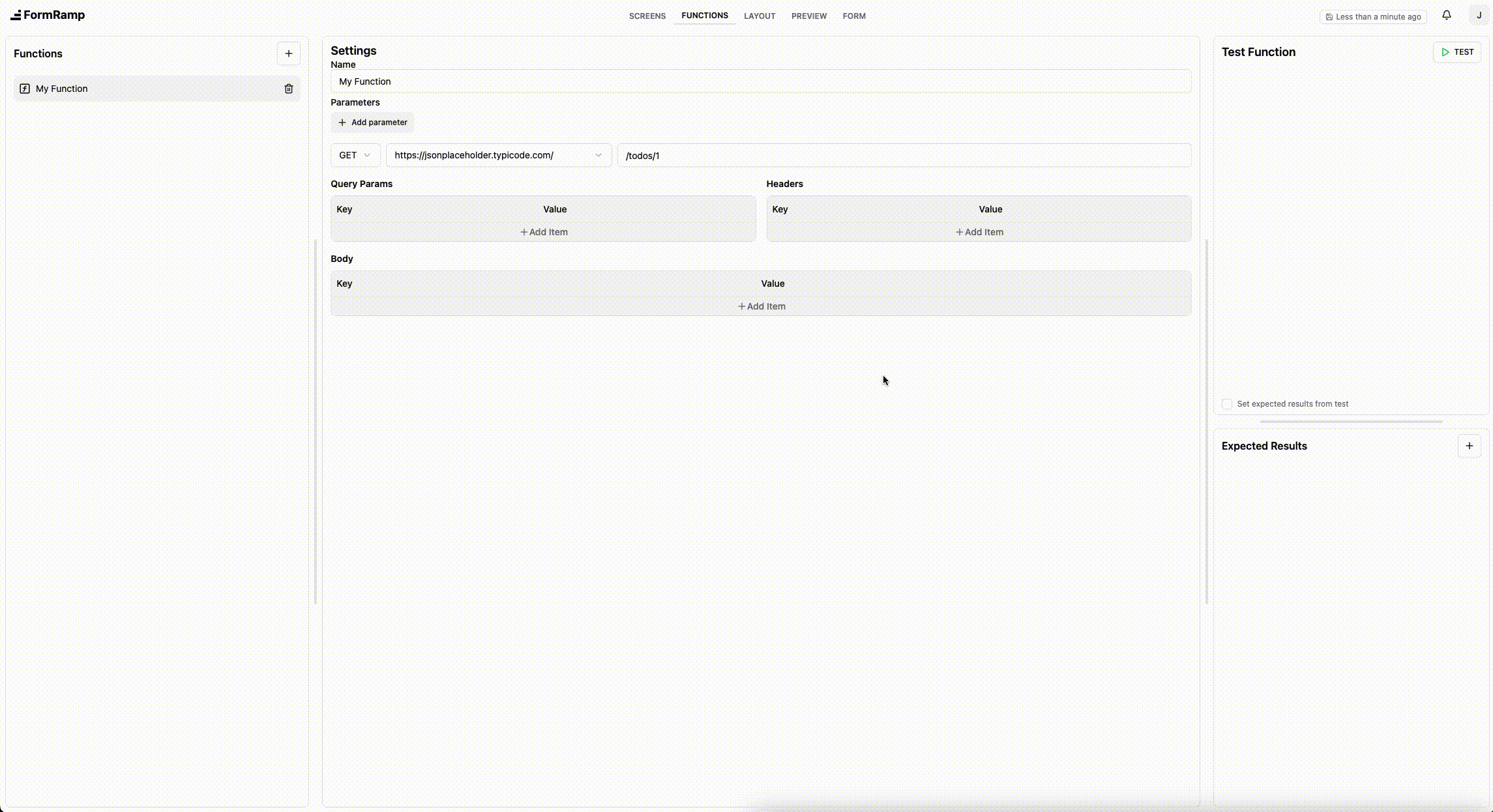Screen dimensions: 1493x812
Task: Click the plus icon to add a function
Action: click(x=288, y=53)
